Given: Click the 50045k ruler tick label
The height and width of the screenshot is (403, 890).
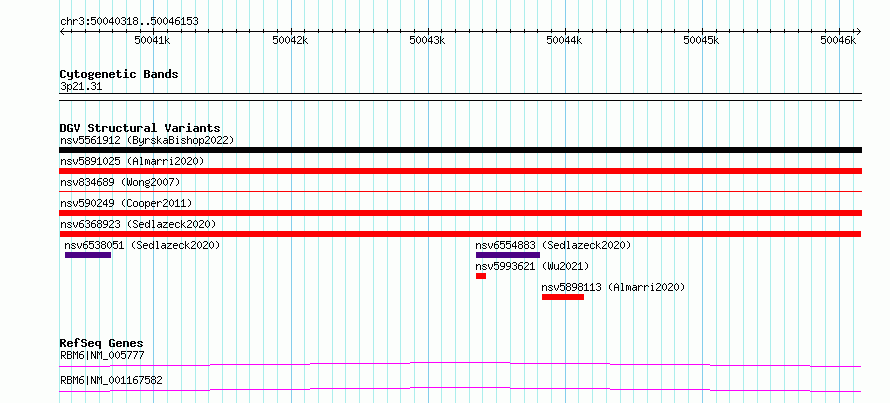Looking at the screenshot, I should (702, 40).
